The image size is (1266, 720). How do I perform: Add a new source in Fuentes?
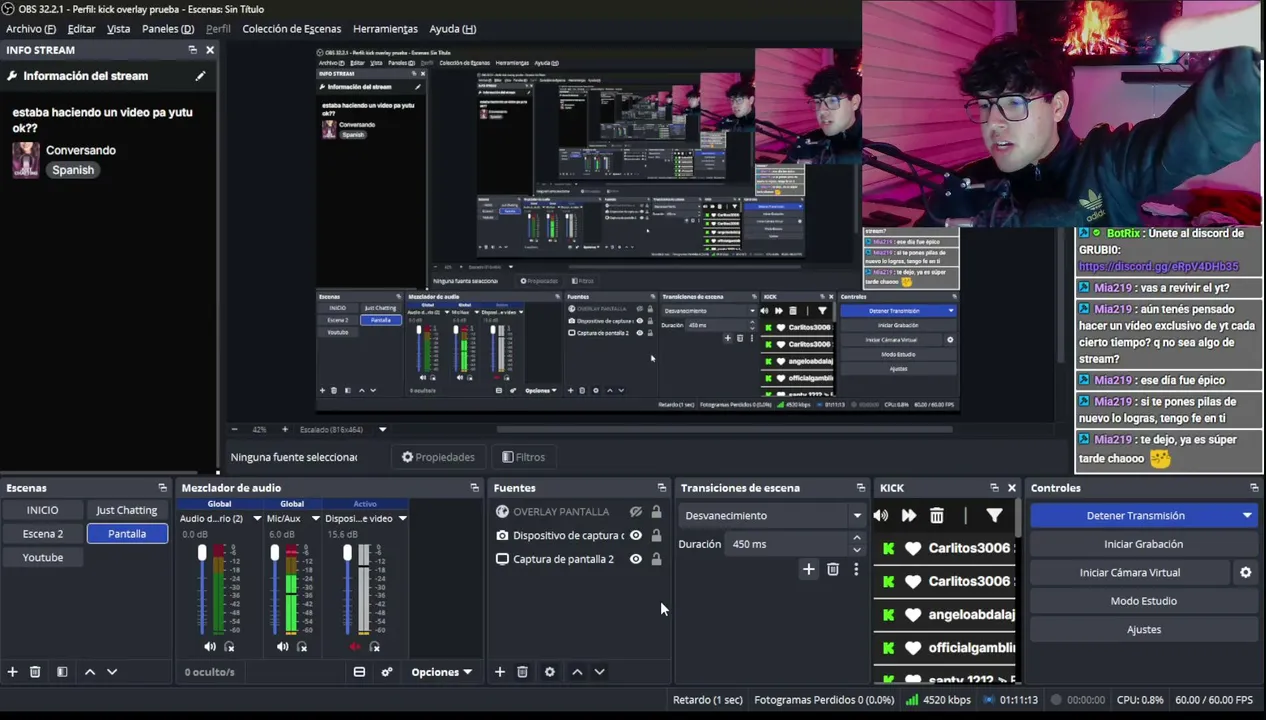tap(500, 672)
